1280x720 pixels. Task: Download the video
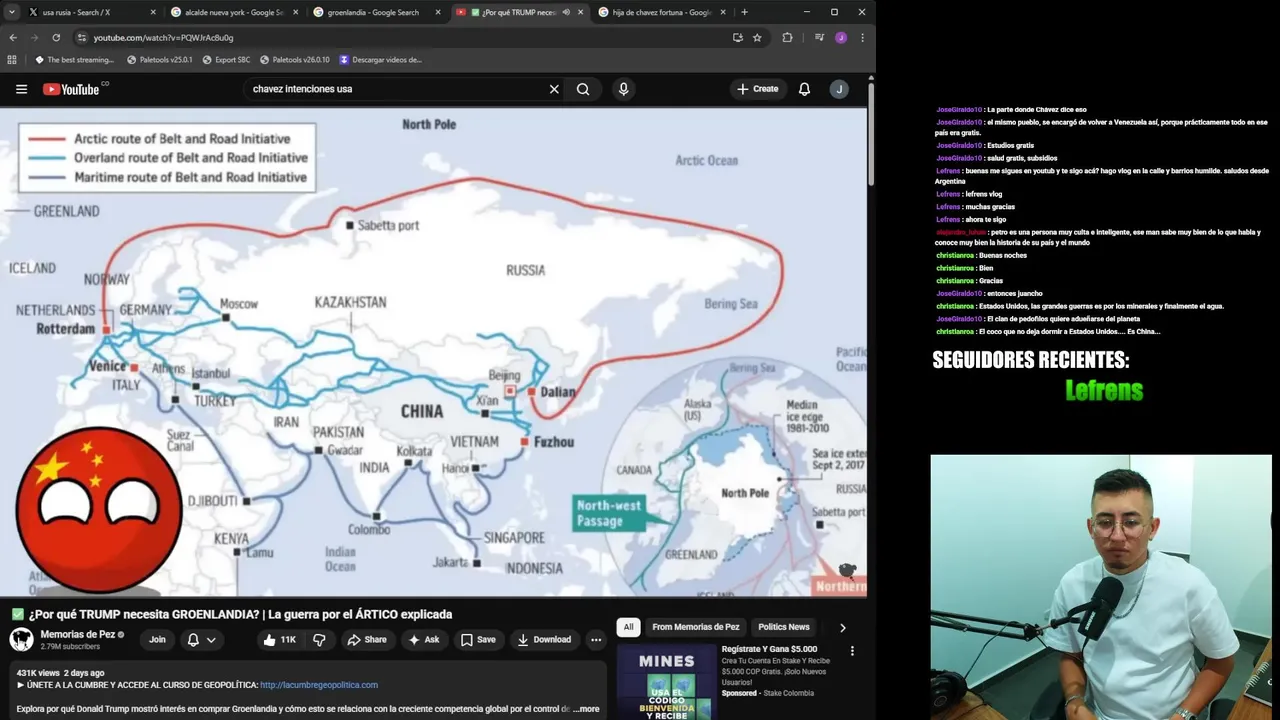tap(544, 640)
